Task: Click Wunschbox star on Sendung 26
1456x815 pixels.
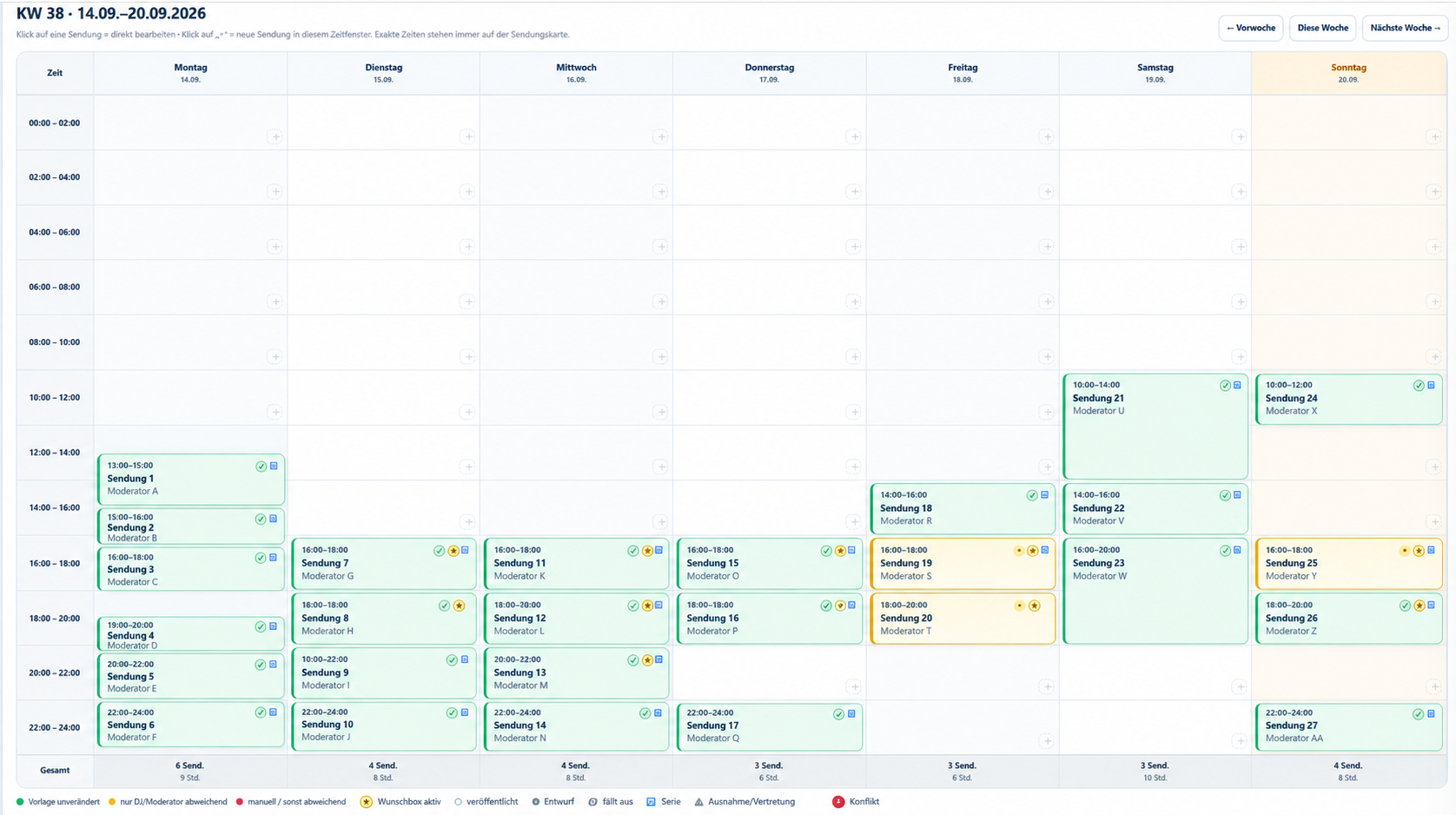Action: (x=1419, y=606)
